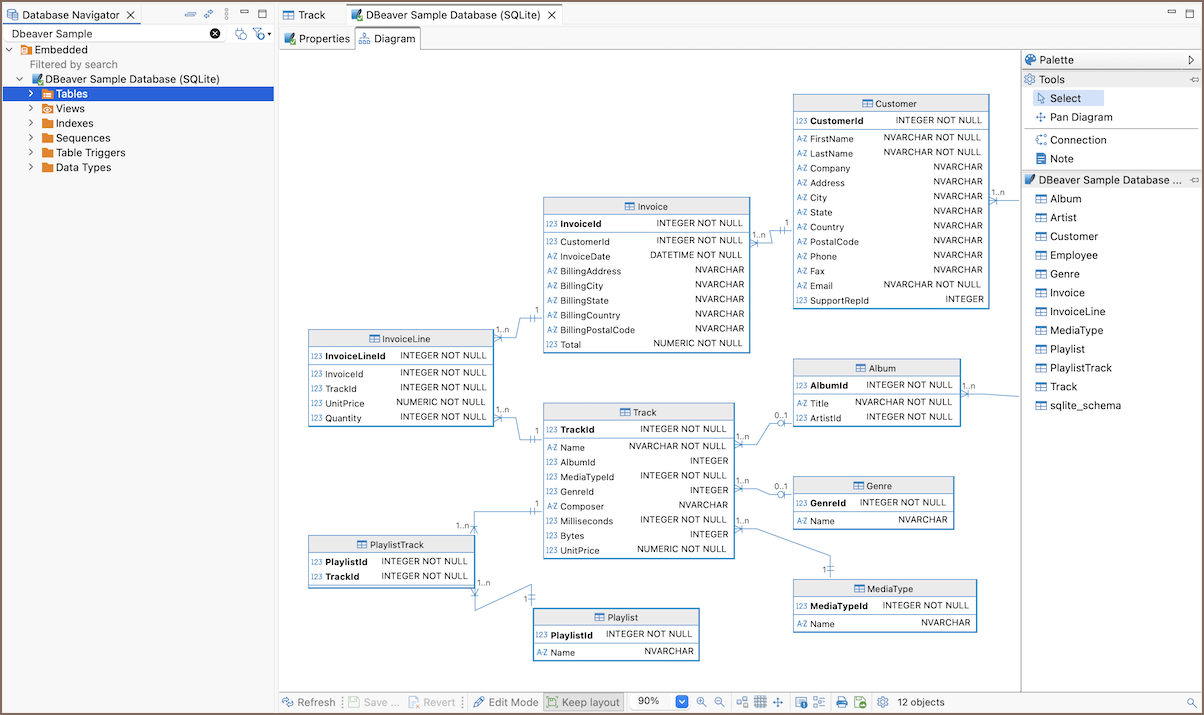Select Connection tool in palette
Image resolution: width=1204 pixels, height=715 pixels.
pyautogui.click(x=1077, y=140)
